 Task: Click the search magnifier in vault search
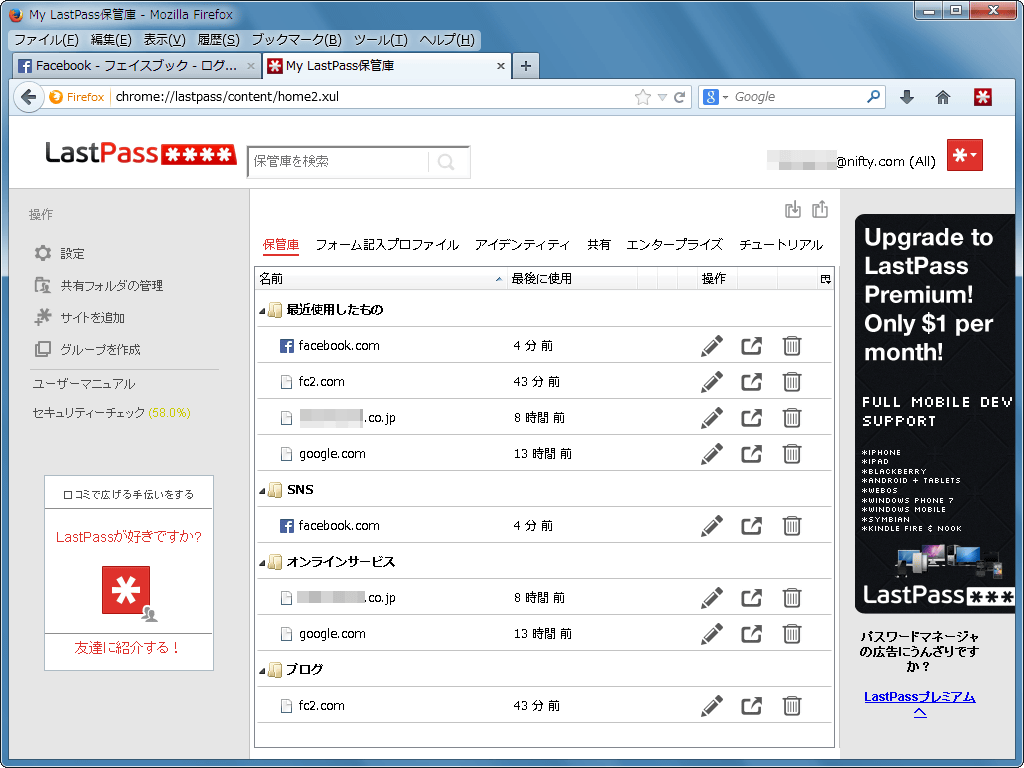tap(447, 162)
